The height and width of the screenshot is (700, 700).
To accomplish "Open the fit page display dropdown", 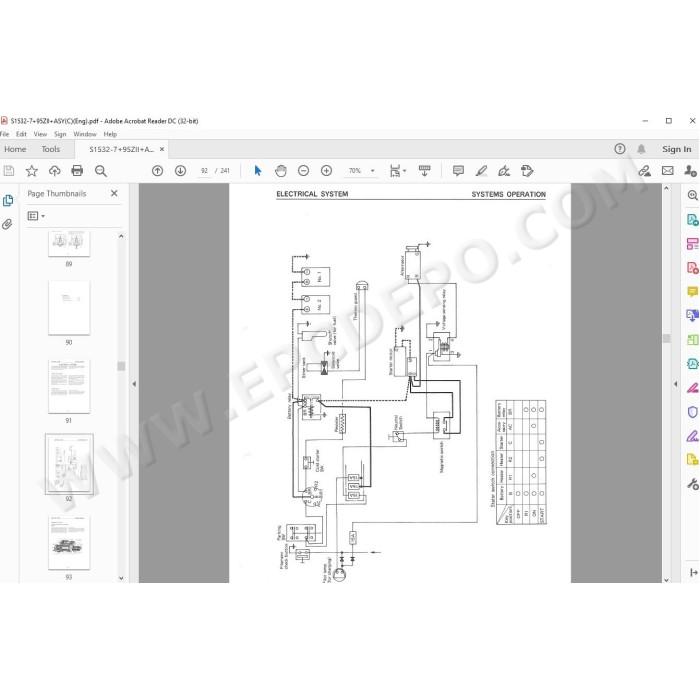I will (398, 171).
